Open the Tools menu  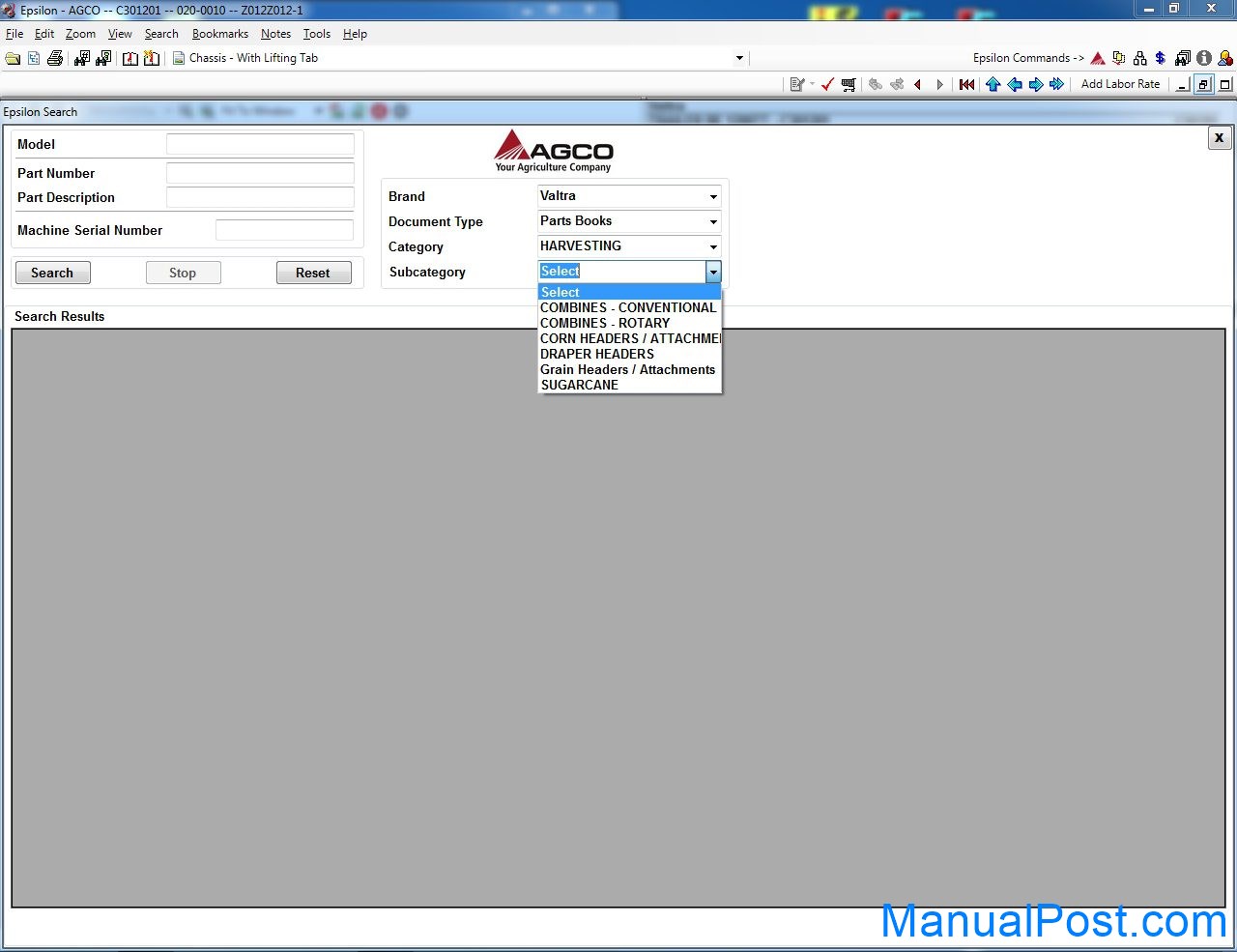[317, 34]
